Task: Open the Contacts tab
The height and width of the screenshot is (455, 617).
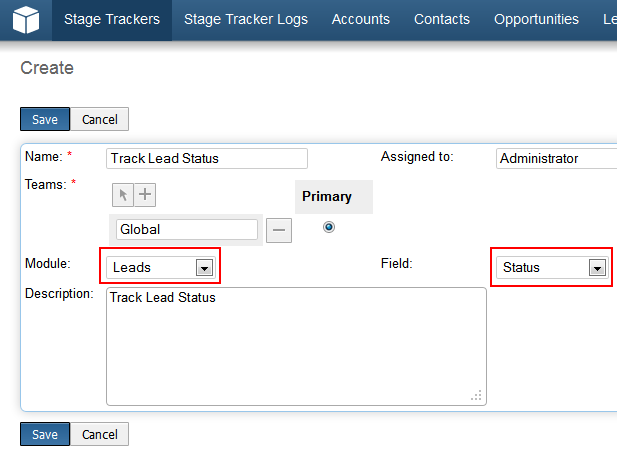Action: (442, 19)
